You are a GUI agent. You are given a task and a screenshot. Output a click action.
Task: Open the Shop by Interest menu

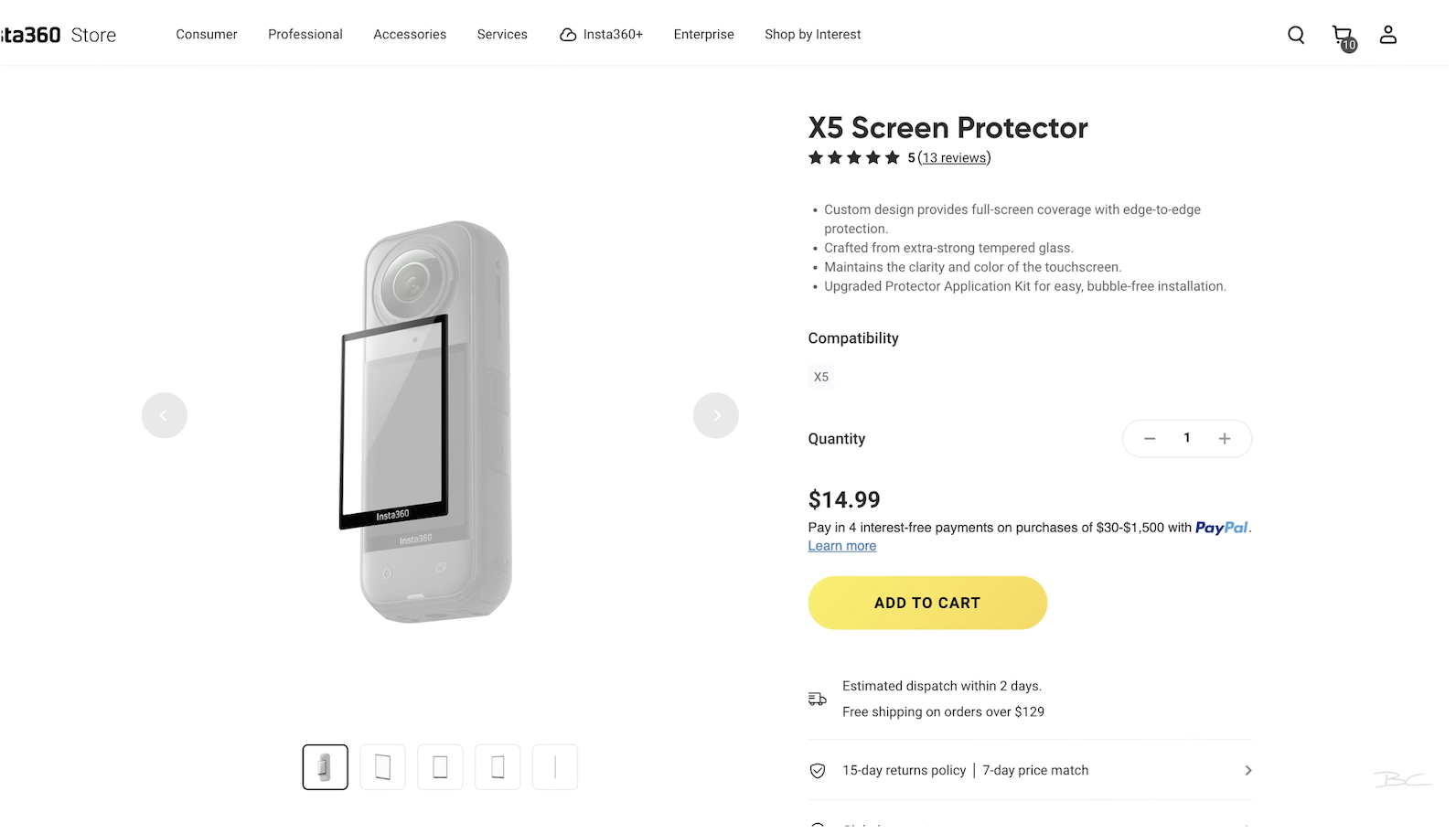point(813,35)
